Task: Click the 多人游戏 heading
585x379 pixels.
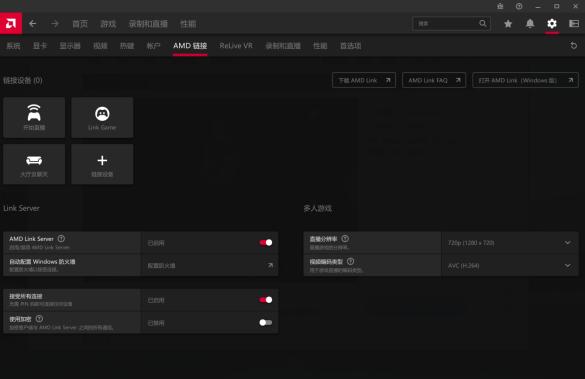Action: [317, 208]
